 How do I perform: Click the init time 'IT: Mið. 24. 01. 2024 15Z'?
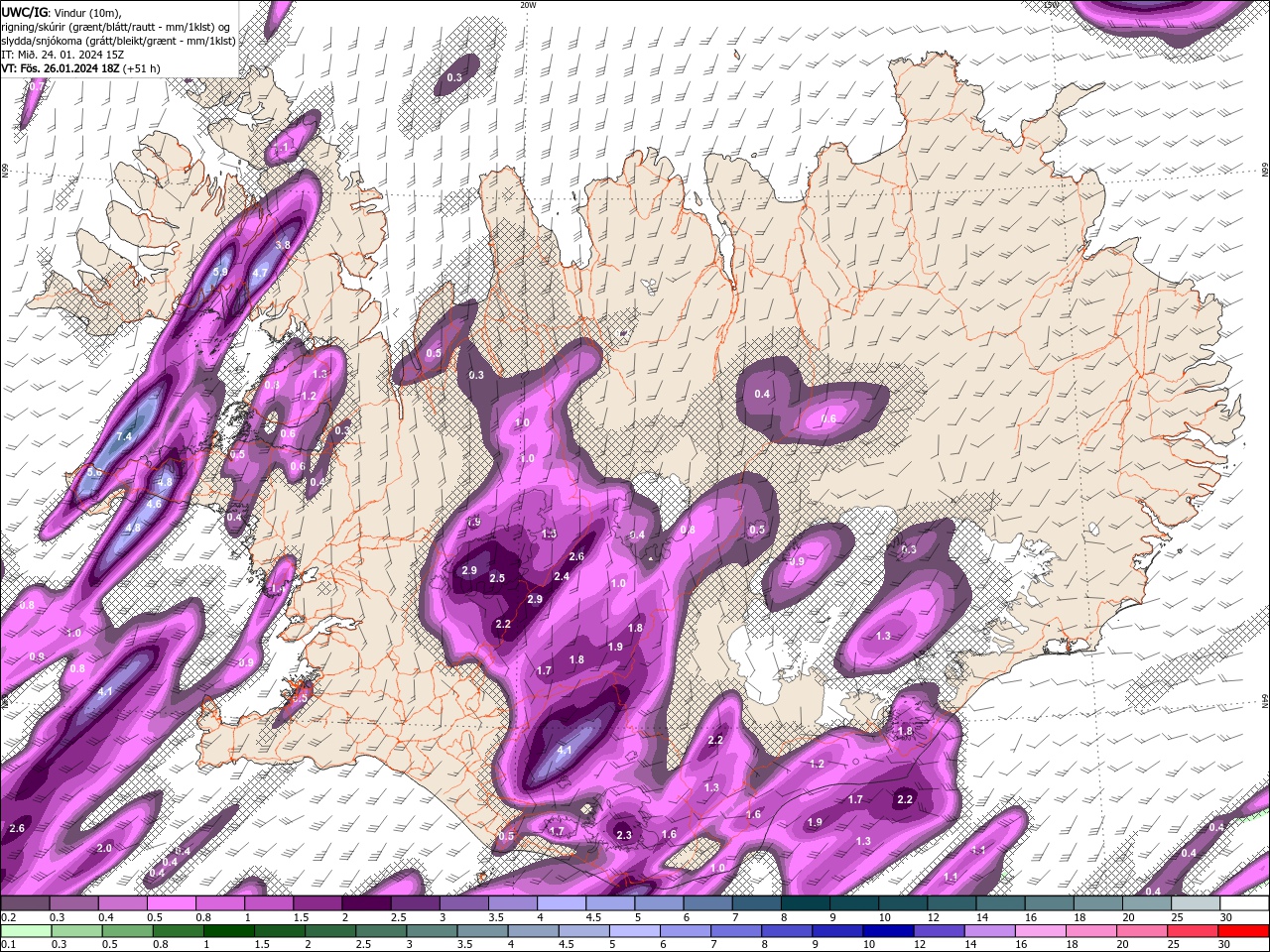tap(62, 55)
